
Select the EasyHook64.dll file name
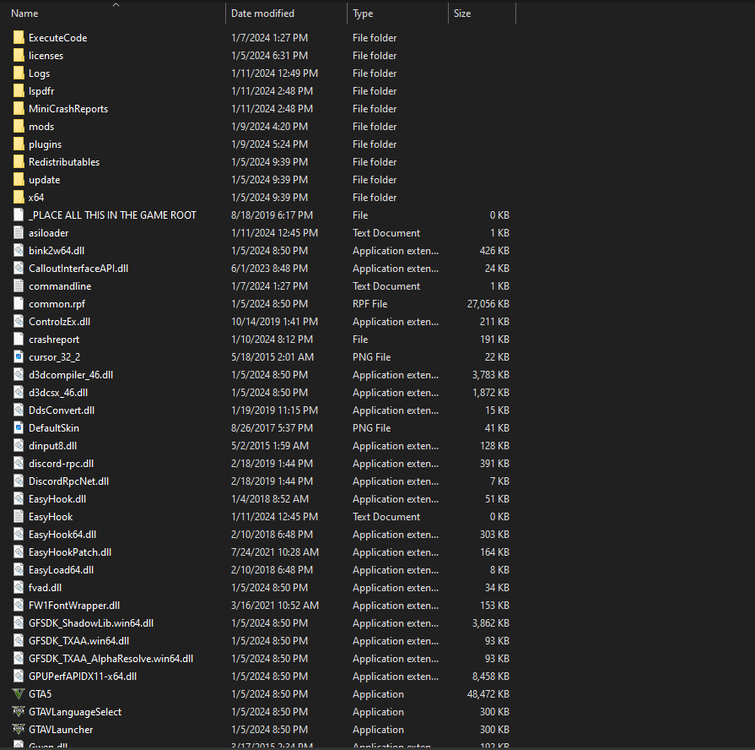point(63,535)
